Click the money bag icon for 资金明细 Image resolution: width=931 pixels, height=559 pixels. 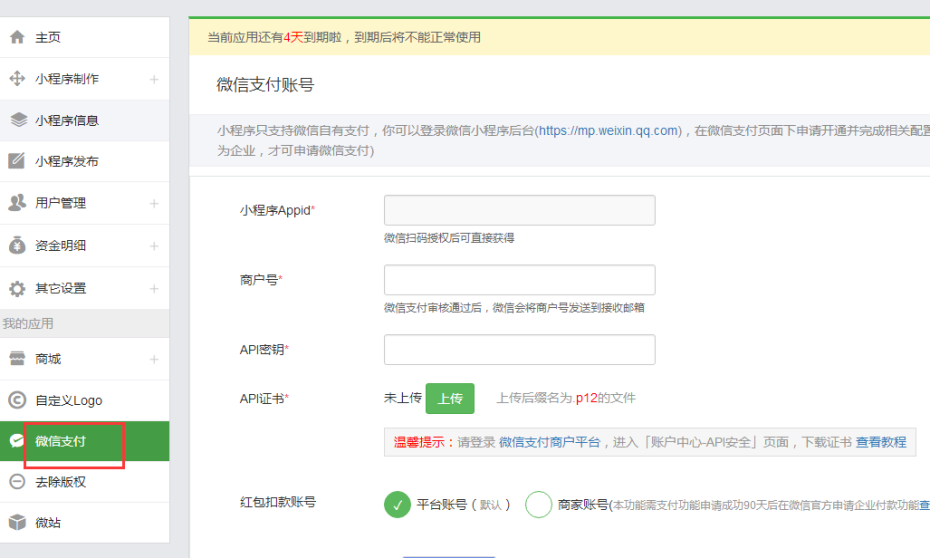[17, 245]
